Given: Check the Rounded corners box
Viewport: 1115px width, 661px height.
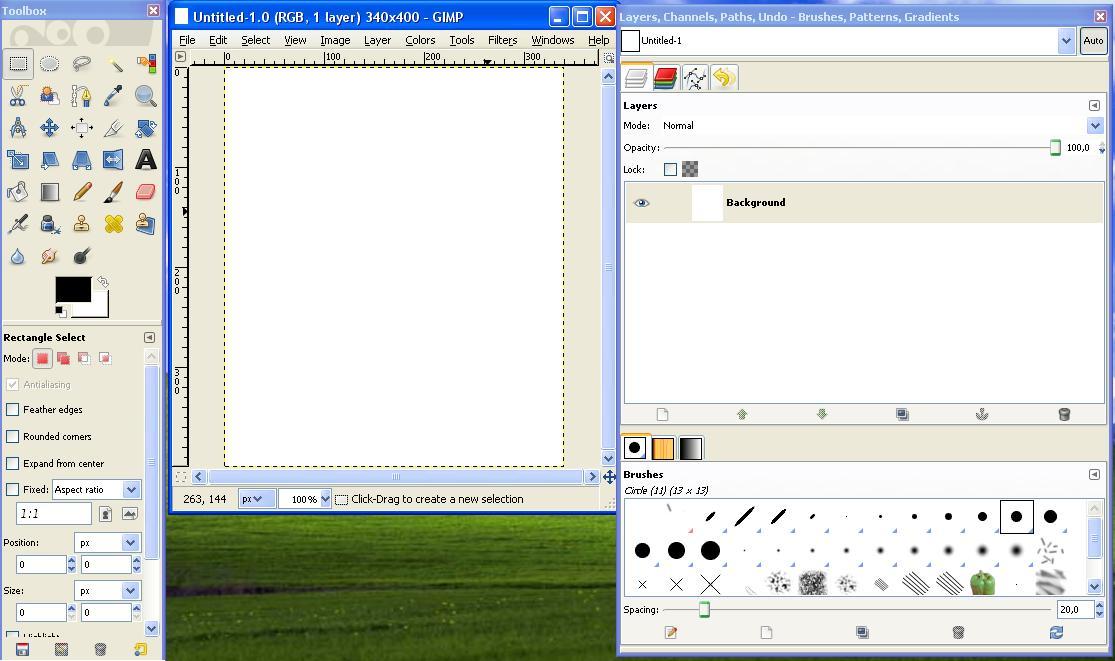Looking at the screenshot, I should tap(13, 436).
